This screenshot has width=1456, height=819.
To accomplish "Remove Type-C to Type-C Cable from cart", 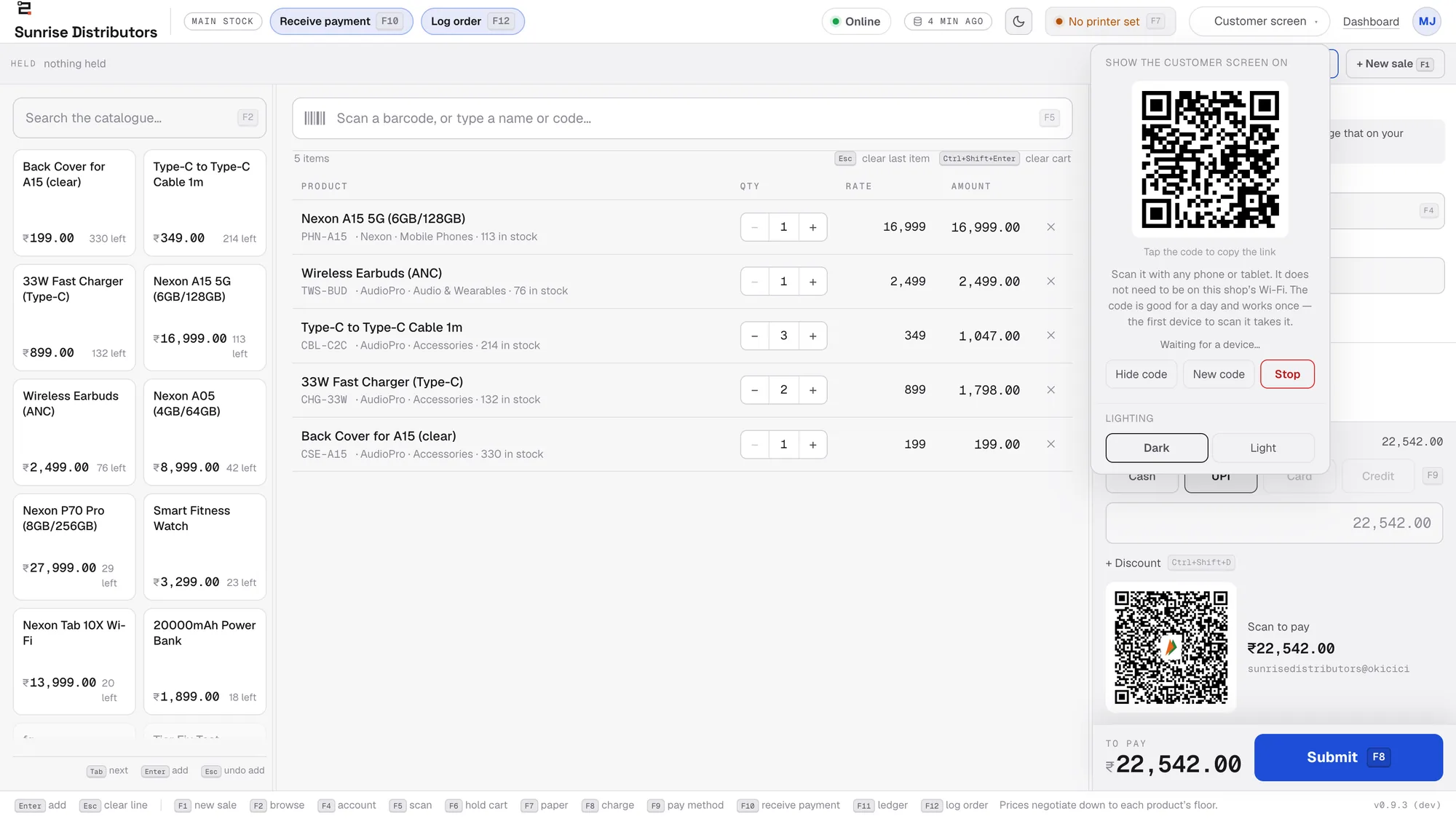I will pos(1051,336).
